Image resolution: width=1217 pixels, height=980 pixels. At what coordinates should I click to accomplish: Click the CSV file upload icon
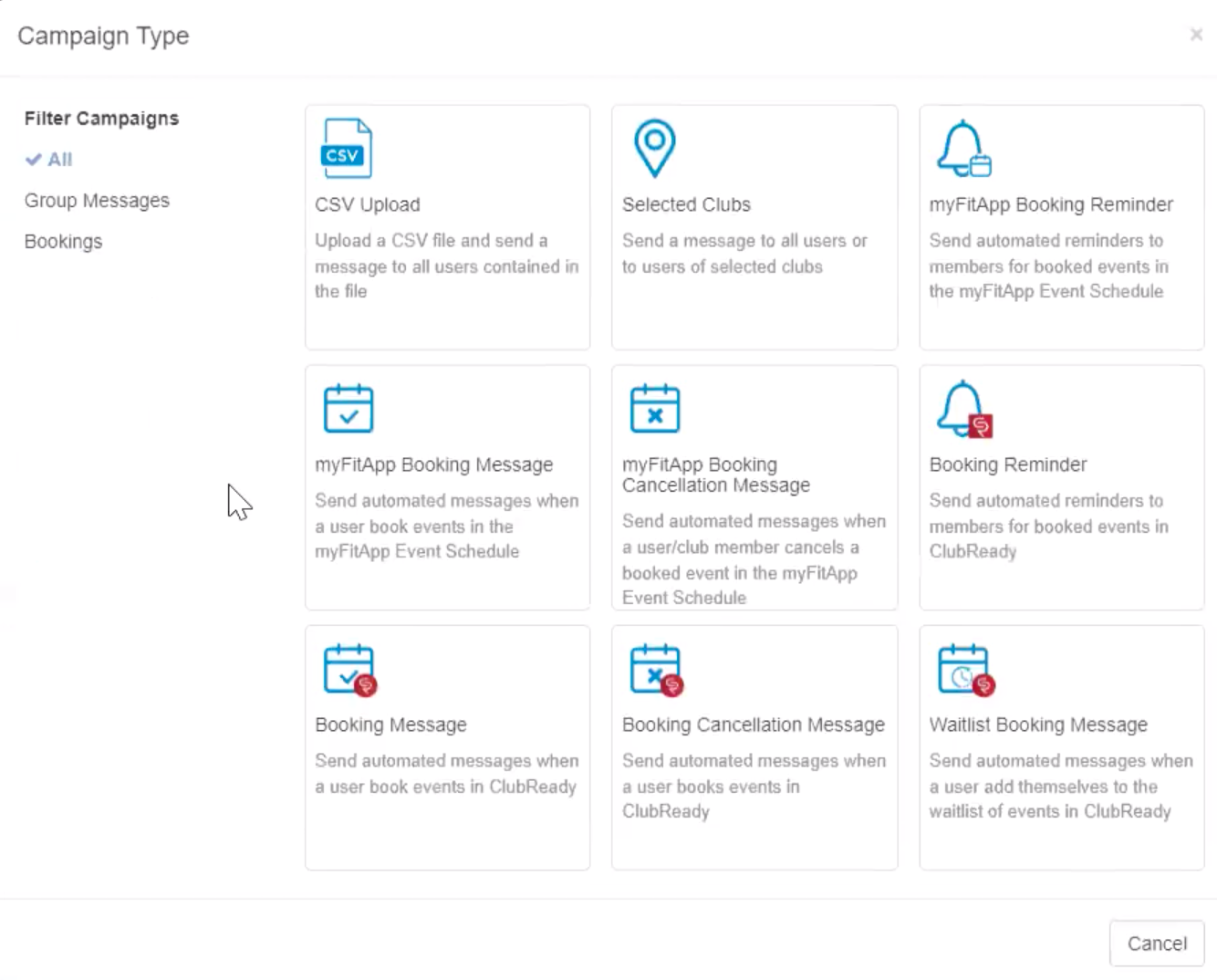tap(347, 149)
